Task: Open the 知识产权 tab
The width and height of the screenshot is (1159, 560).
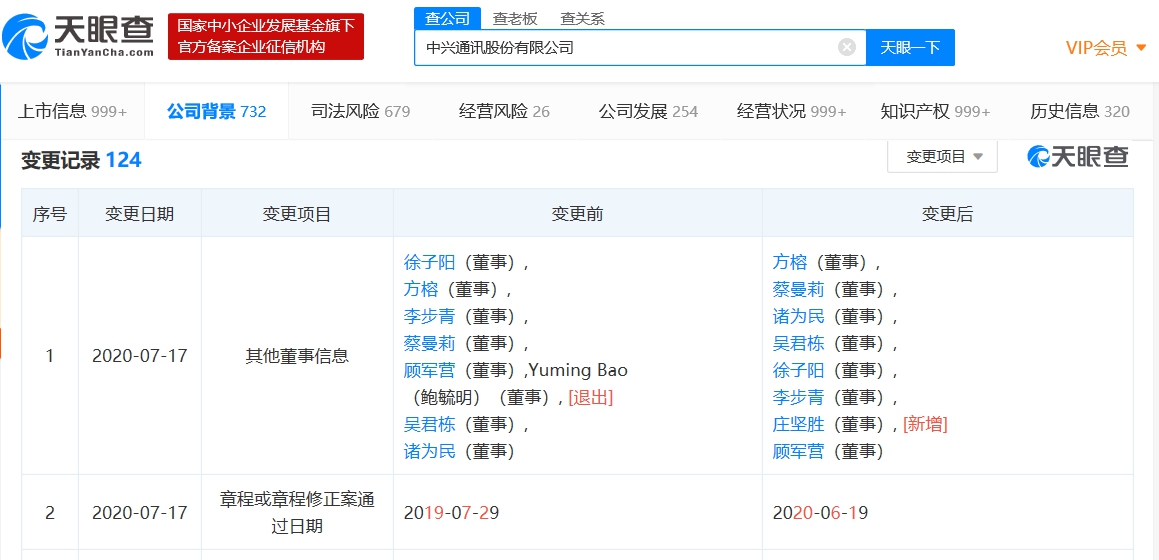Action: (x=934, y=111)
